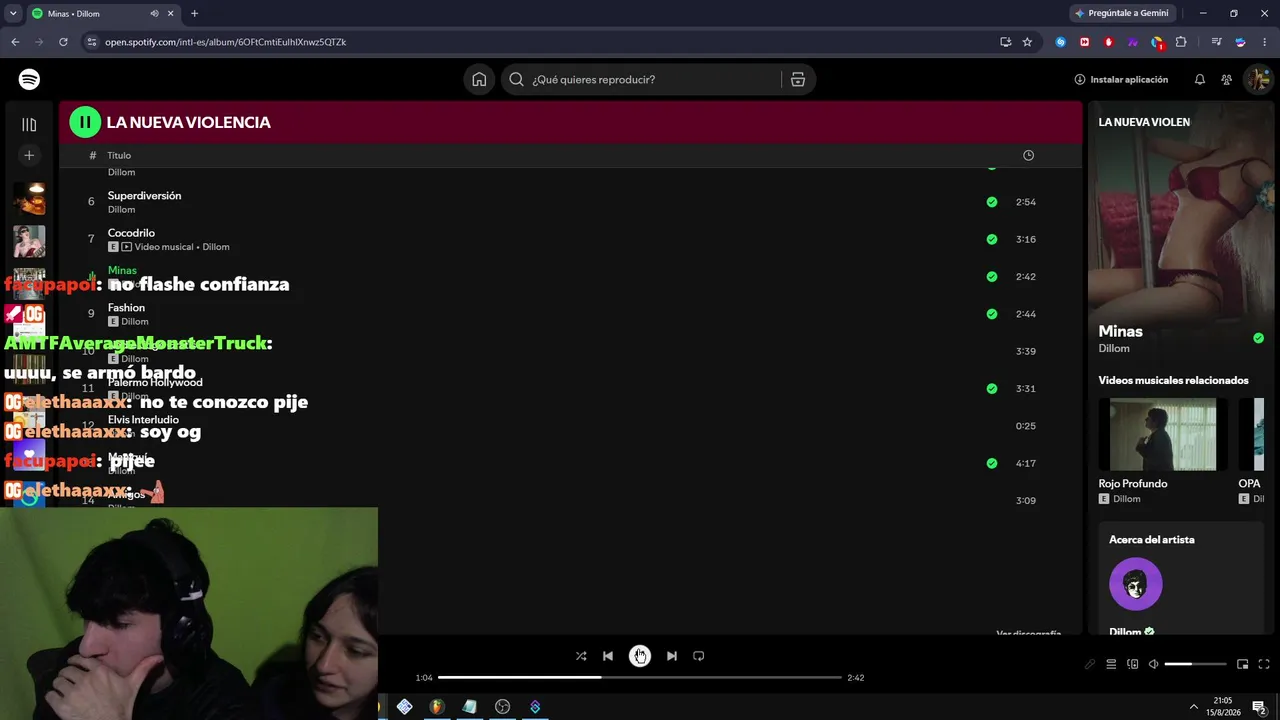Click the duration clock column header
Image resolution: width=1280 pixels, height=720 pixels.
coord(1029,155)
